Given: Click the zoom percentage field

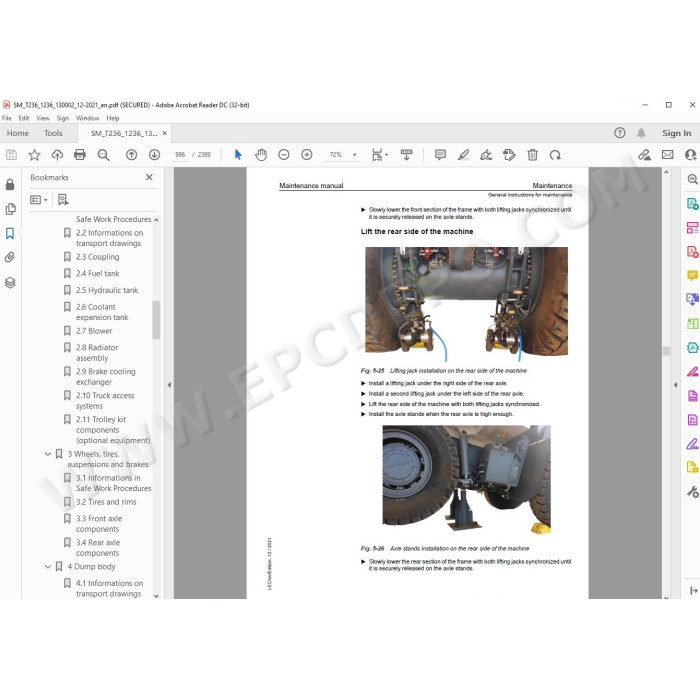Looking at the screenshot, I should pos(336,155).
